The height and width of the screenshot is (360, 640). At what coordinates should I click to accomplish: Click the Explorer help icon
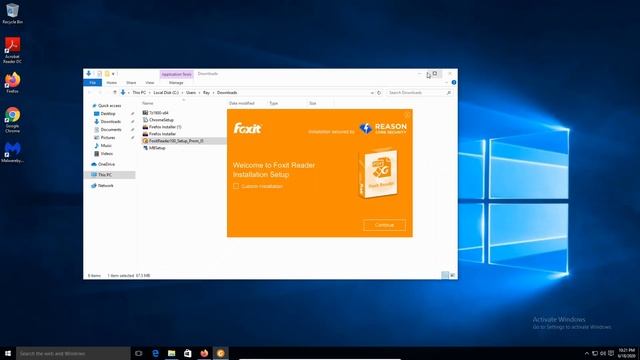coord(454,82)
